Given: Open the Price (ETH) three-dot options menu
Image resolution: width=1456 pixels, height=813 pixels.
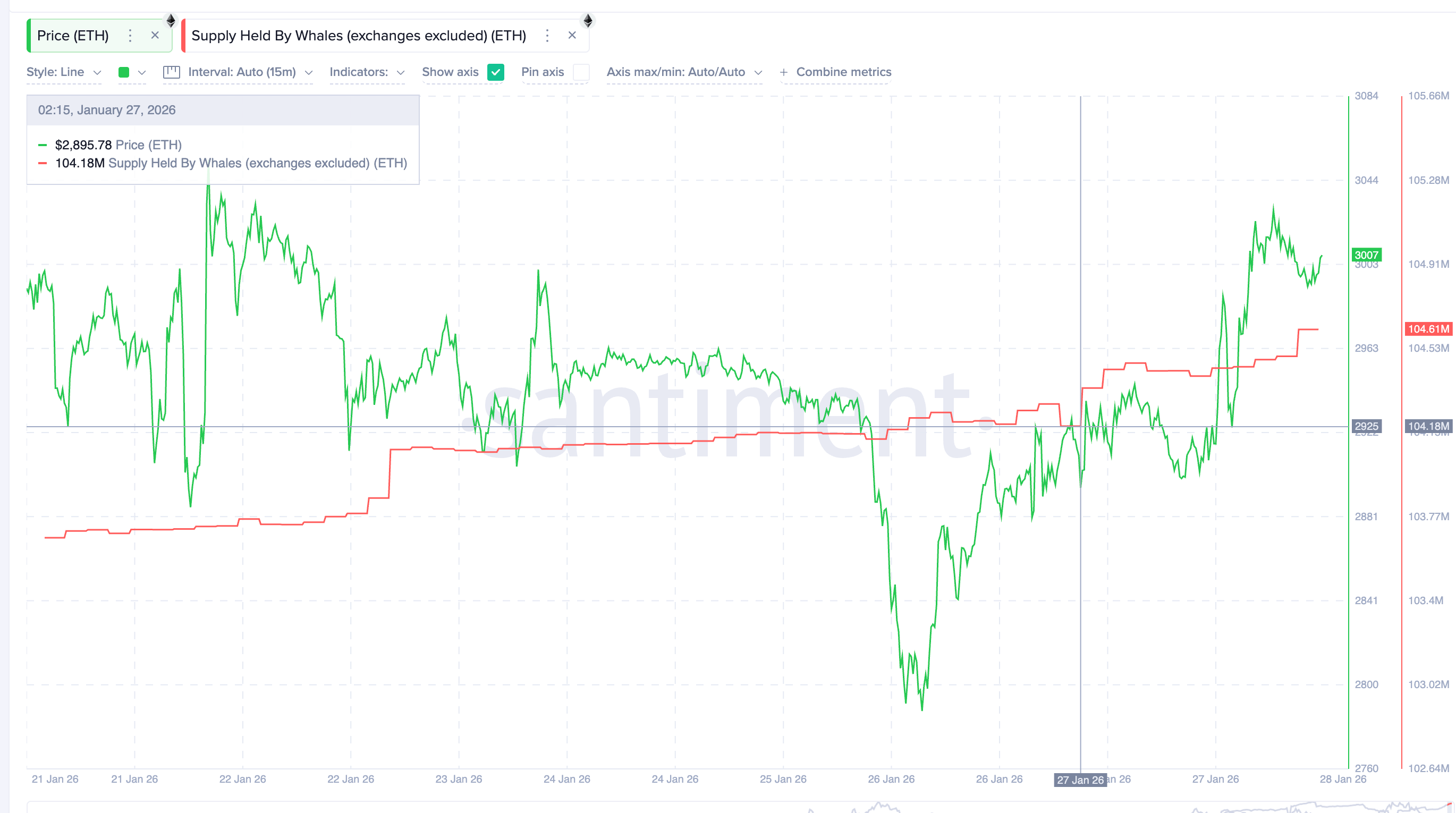Looking at the screenshot, I should tap(130, 36).
